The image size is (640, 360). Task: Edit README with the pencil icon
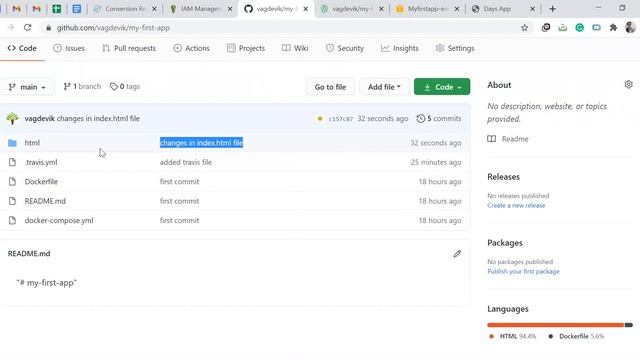(x=457, y=254)
